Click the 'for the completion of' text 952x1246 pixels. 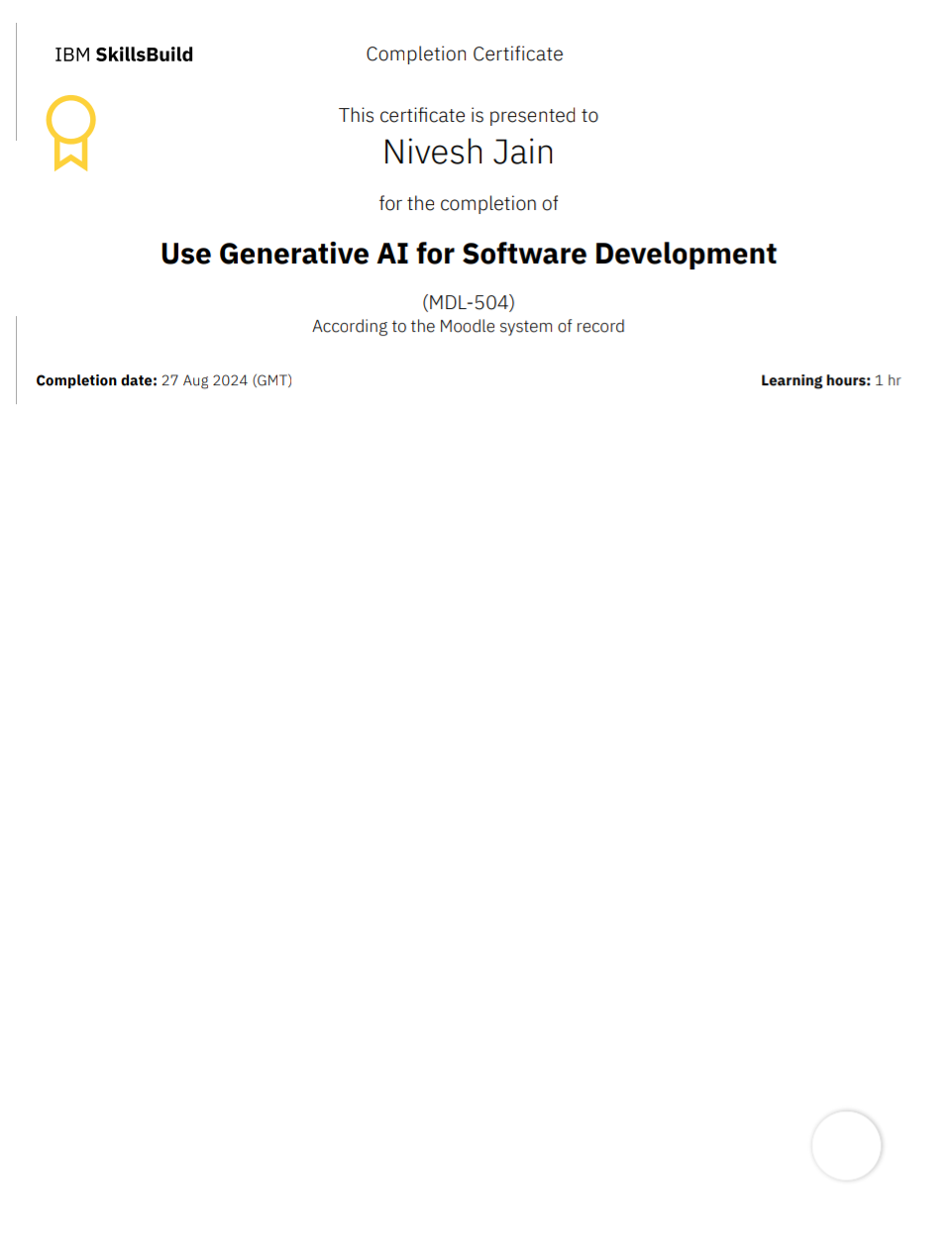468,204
